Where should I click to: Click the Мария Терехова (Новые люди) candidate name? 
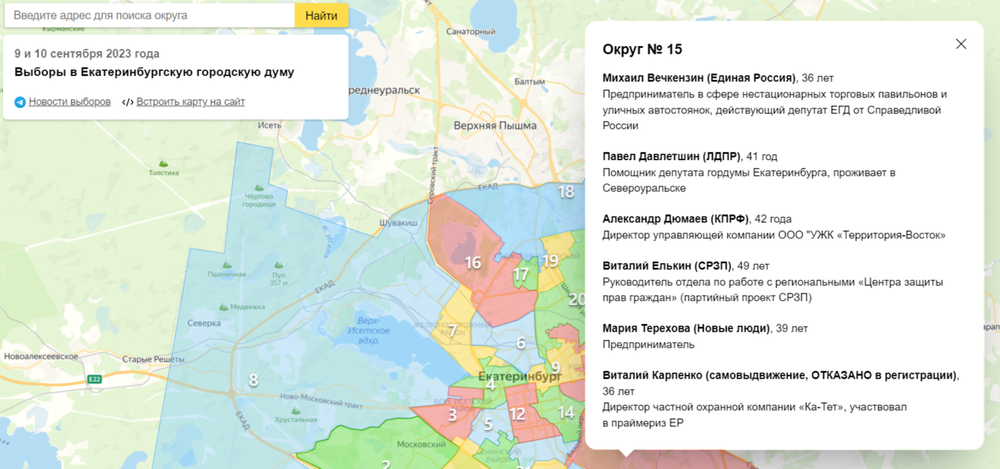point(686,329)
